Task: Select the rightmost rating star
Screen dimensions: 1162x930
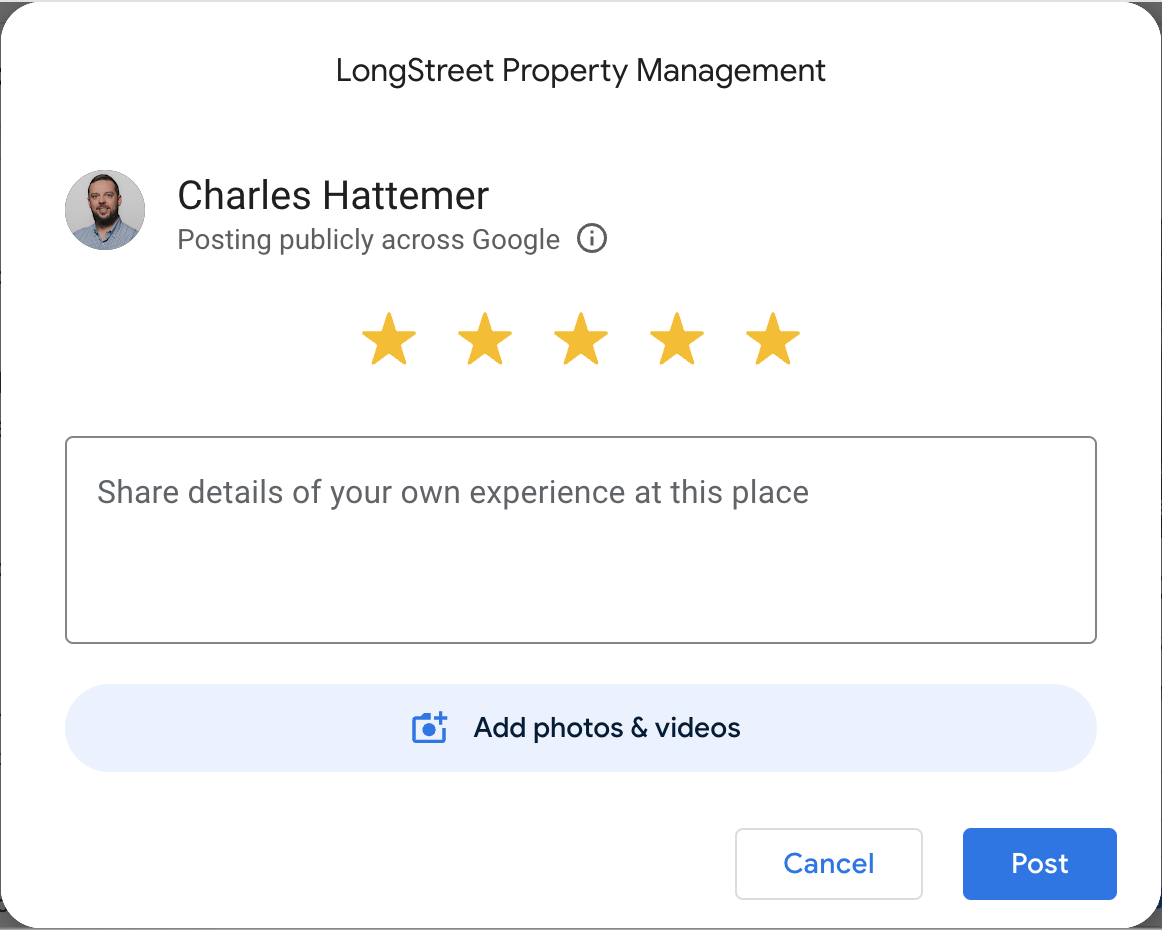Action: click(x=772, y=339)
